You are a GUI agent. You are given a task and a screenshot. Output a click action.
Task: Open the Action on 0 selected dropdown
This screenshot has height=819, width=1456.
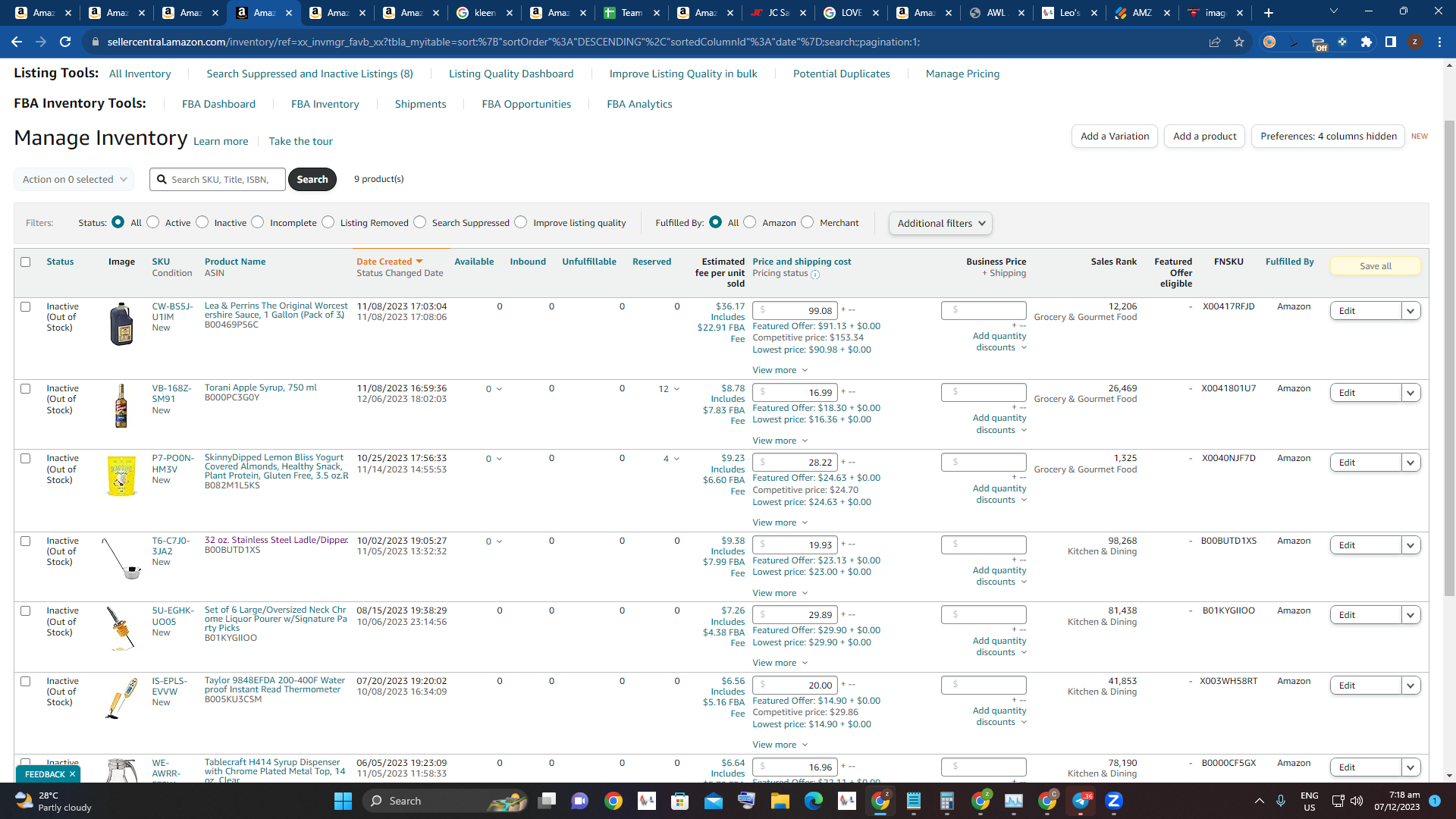point(74,180)
